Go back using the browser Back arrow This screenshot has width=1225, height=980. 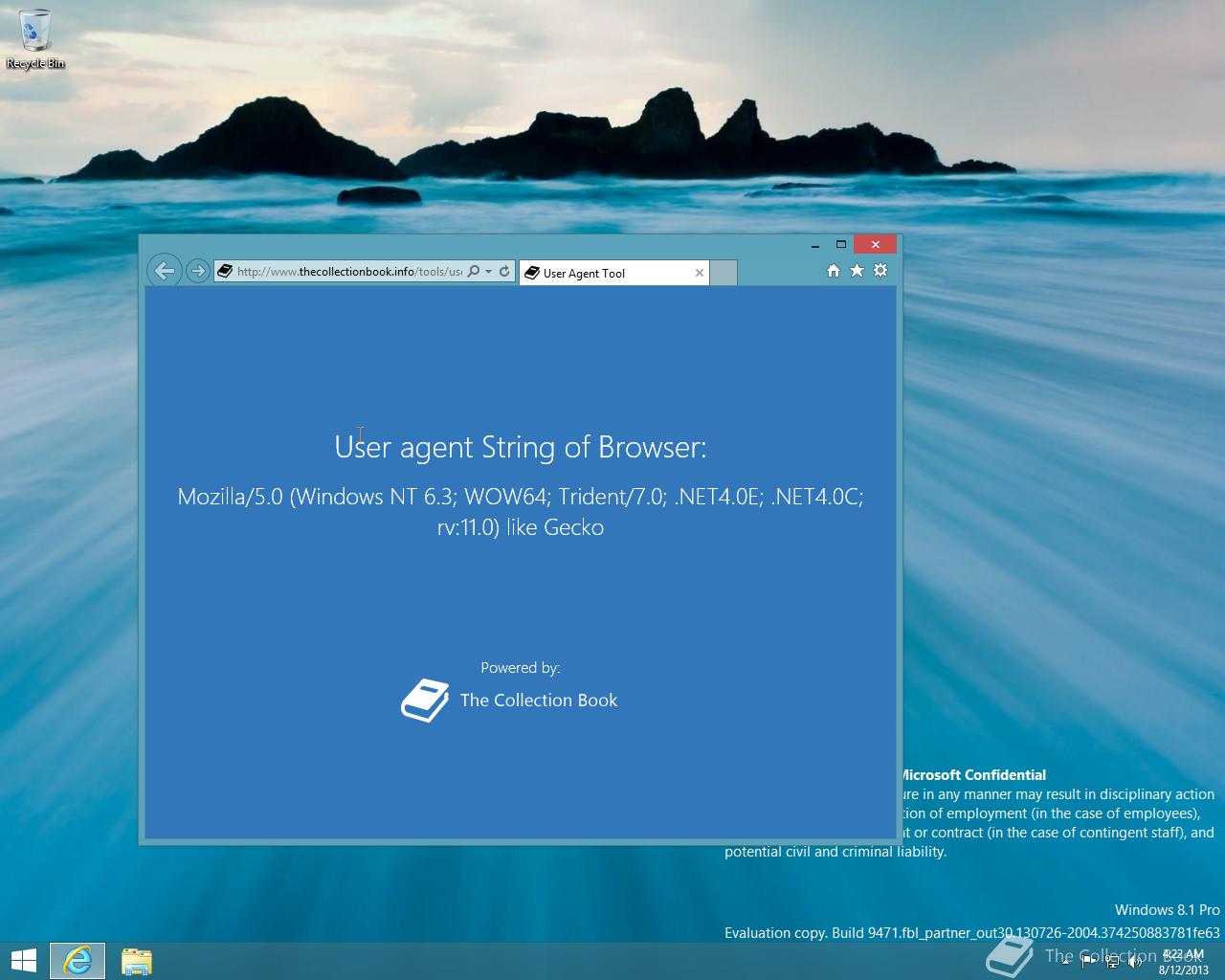coord(165,271)
